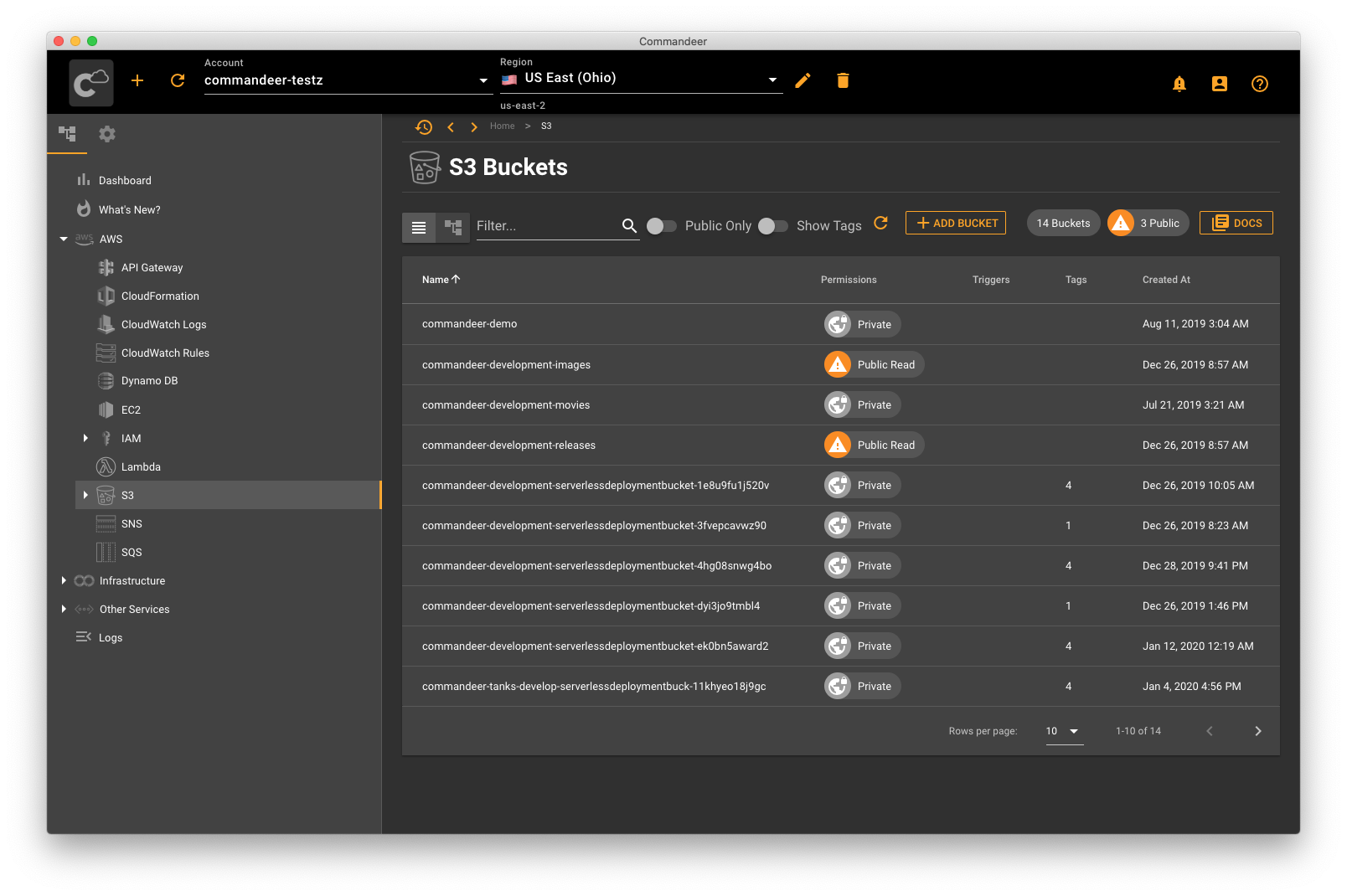The width and height of the screenshot is (1347, 896).
Task: Click the S3 Buckets page icon
Action: 425,167
